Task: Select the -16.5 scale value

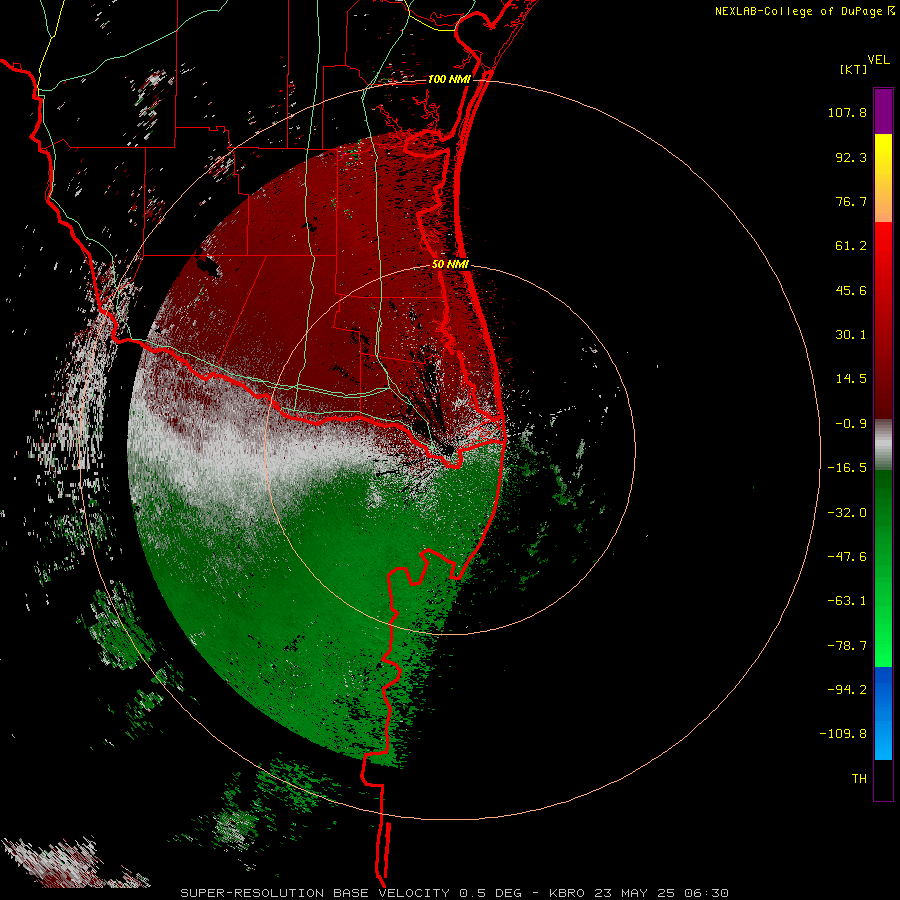Action: coord(847,468)
